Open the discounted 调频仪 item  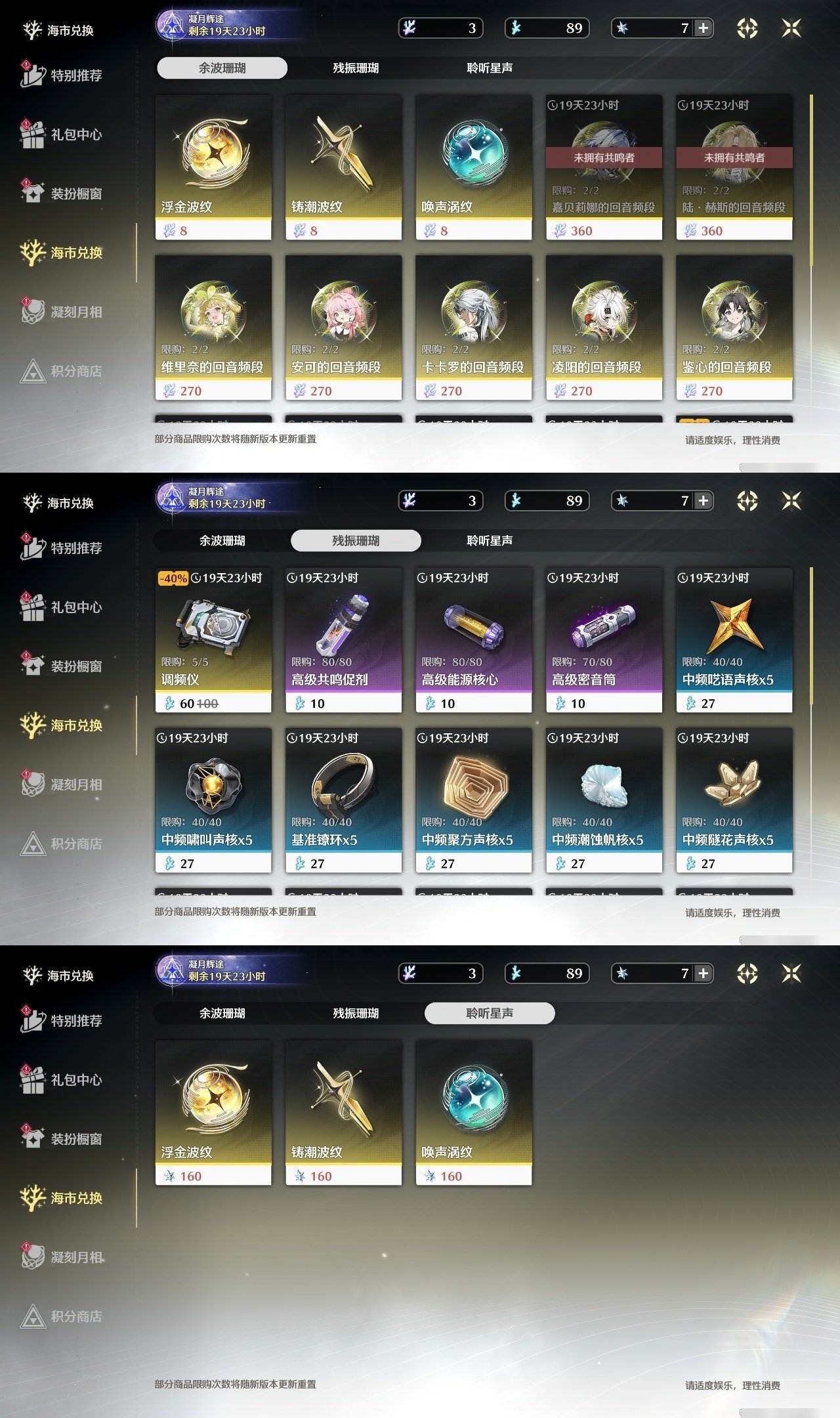pyautogui.click(x=213, y=640)
